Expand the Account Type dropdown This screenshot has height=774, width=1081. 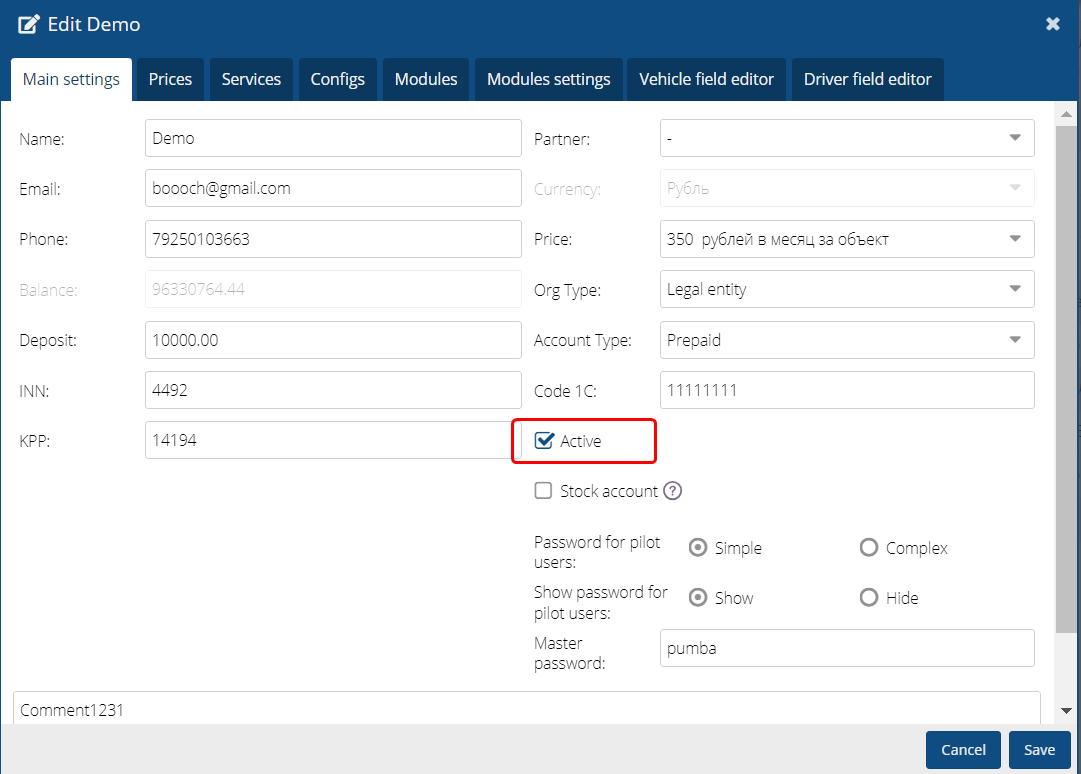click(x=1014, y=340)
